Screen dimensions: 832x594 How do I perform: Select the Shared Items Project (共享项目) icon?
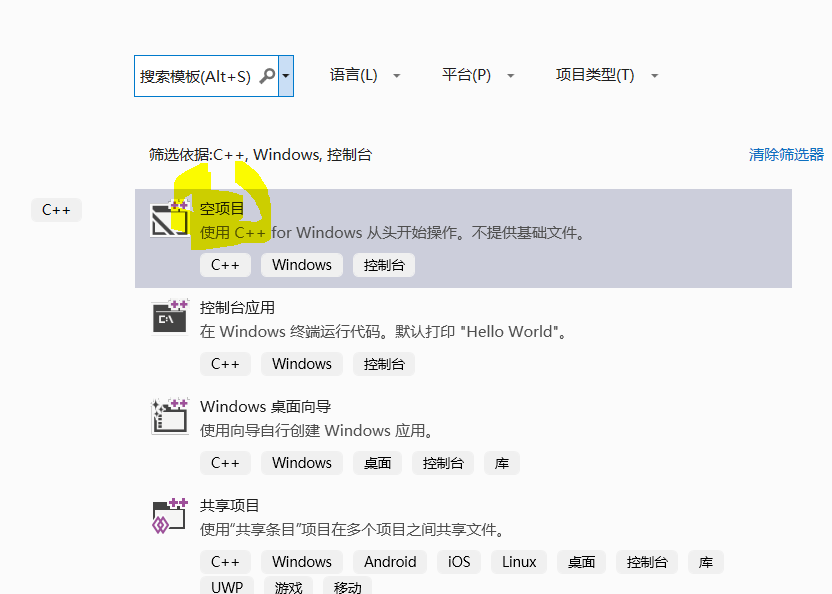(x=170, y=515)
